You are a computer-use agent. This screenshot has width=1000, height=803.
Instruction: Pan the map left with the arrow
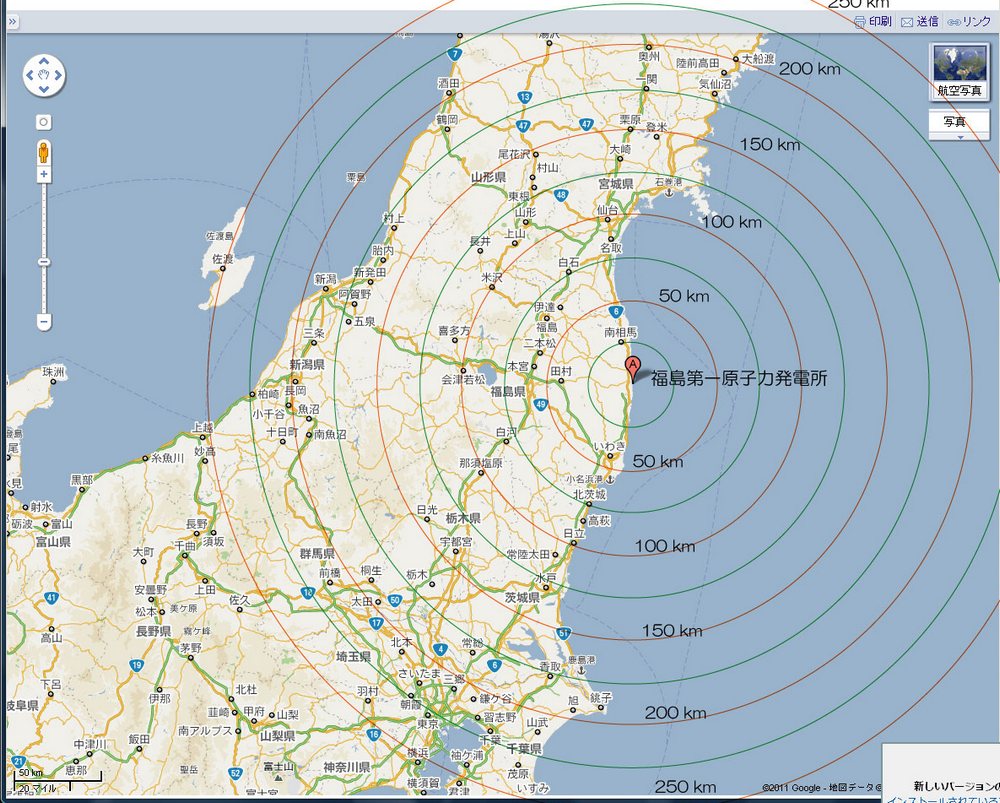click(x=29, y=75)
